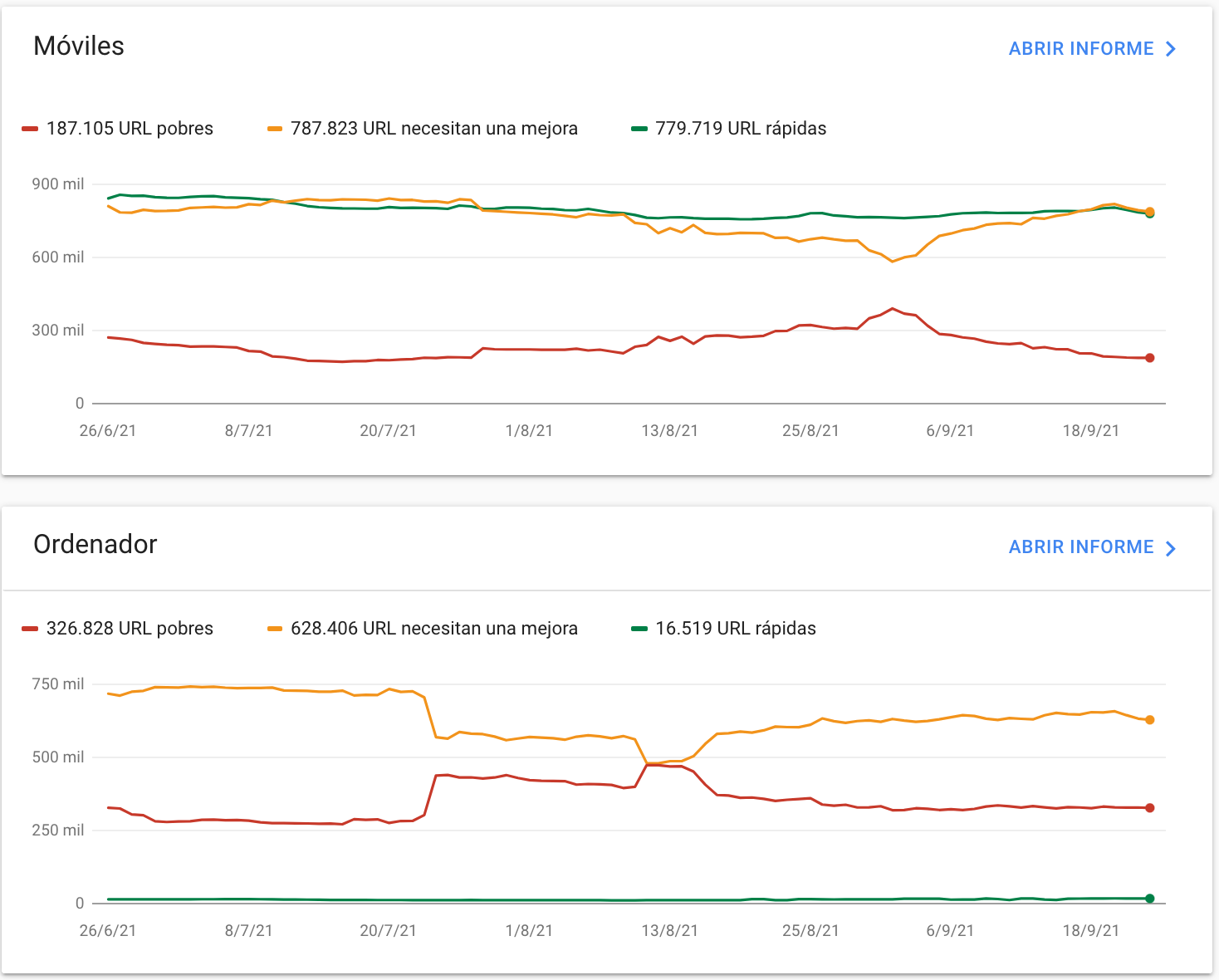Click the green legend marker in the Ordenador chart
This screenshot has width=1219, height=980.
638,629
